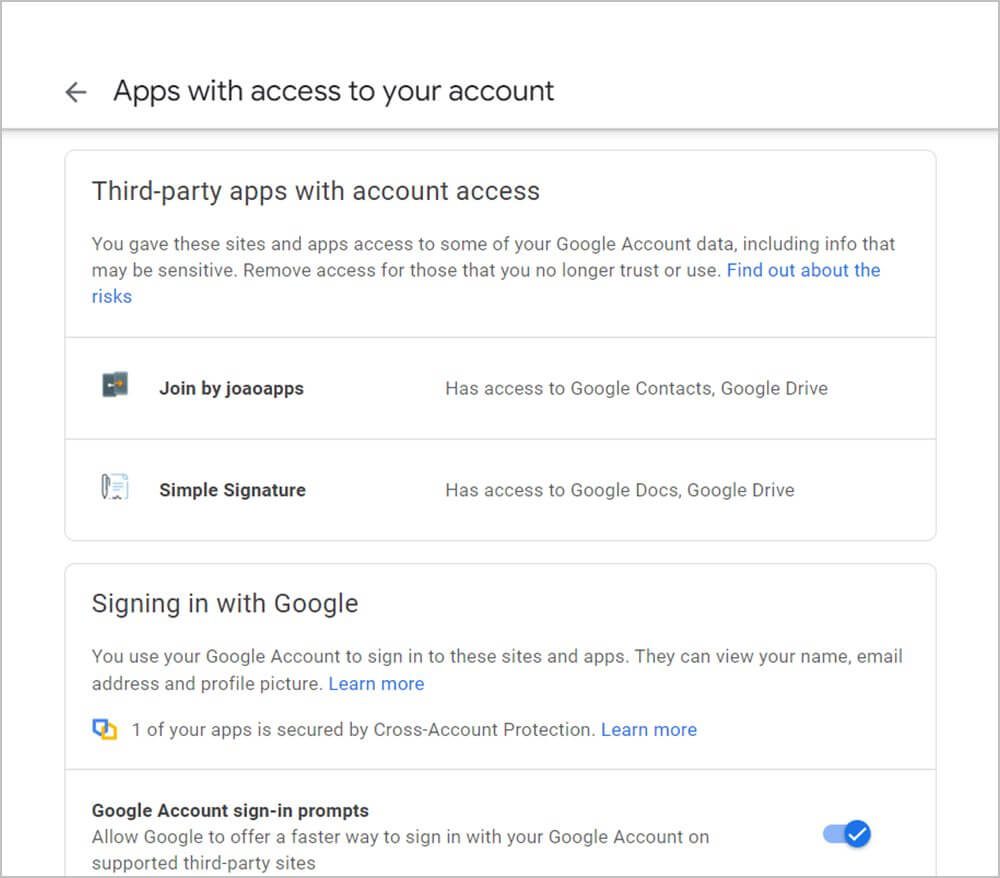Image resolution: width=1000 pixels, height=878 pixels.
Task: Go back using the arrow icon
Action: click(75, 92)
